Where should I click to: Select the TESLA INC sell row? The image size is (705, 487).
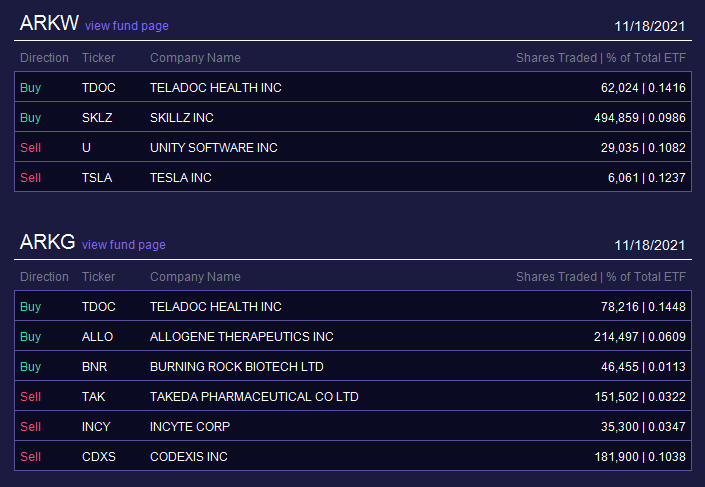(353, 177)
